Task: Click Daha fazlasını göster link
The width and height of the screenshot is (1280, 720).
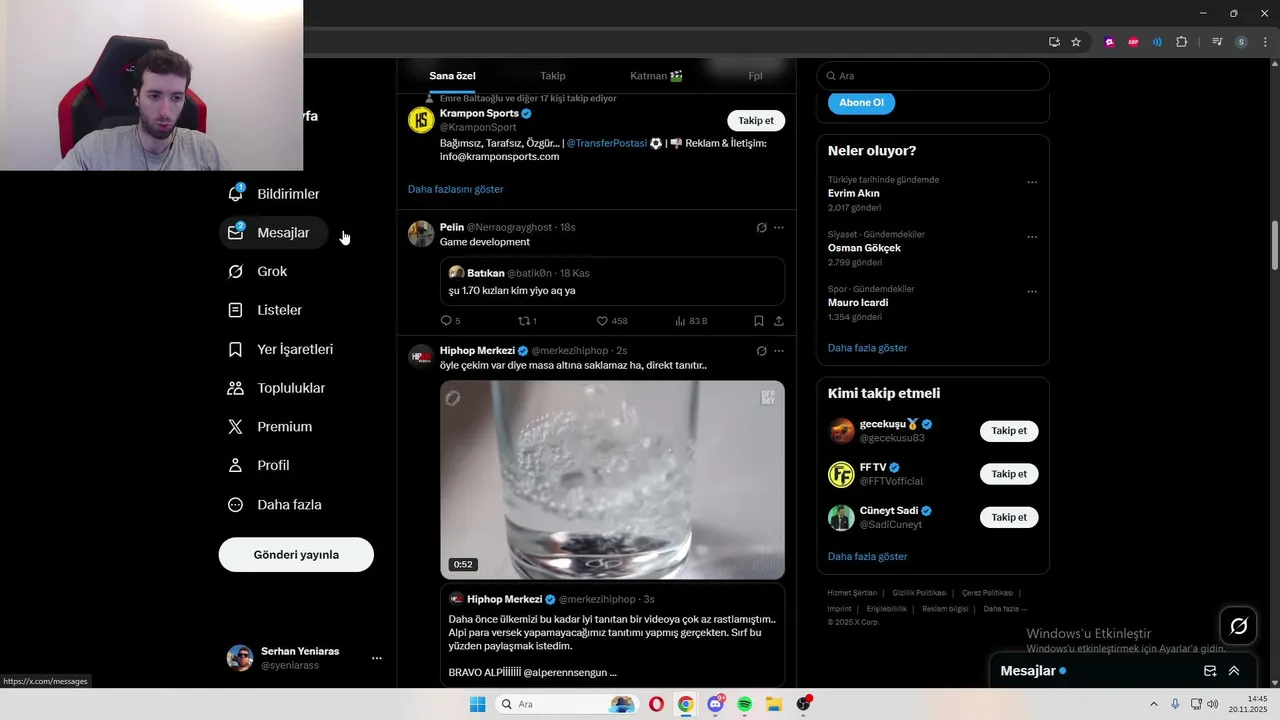Action: [455, 189]
